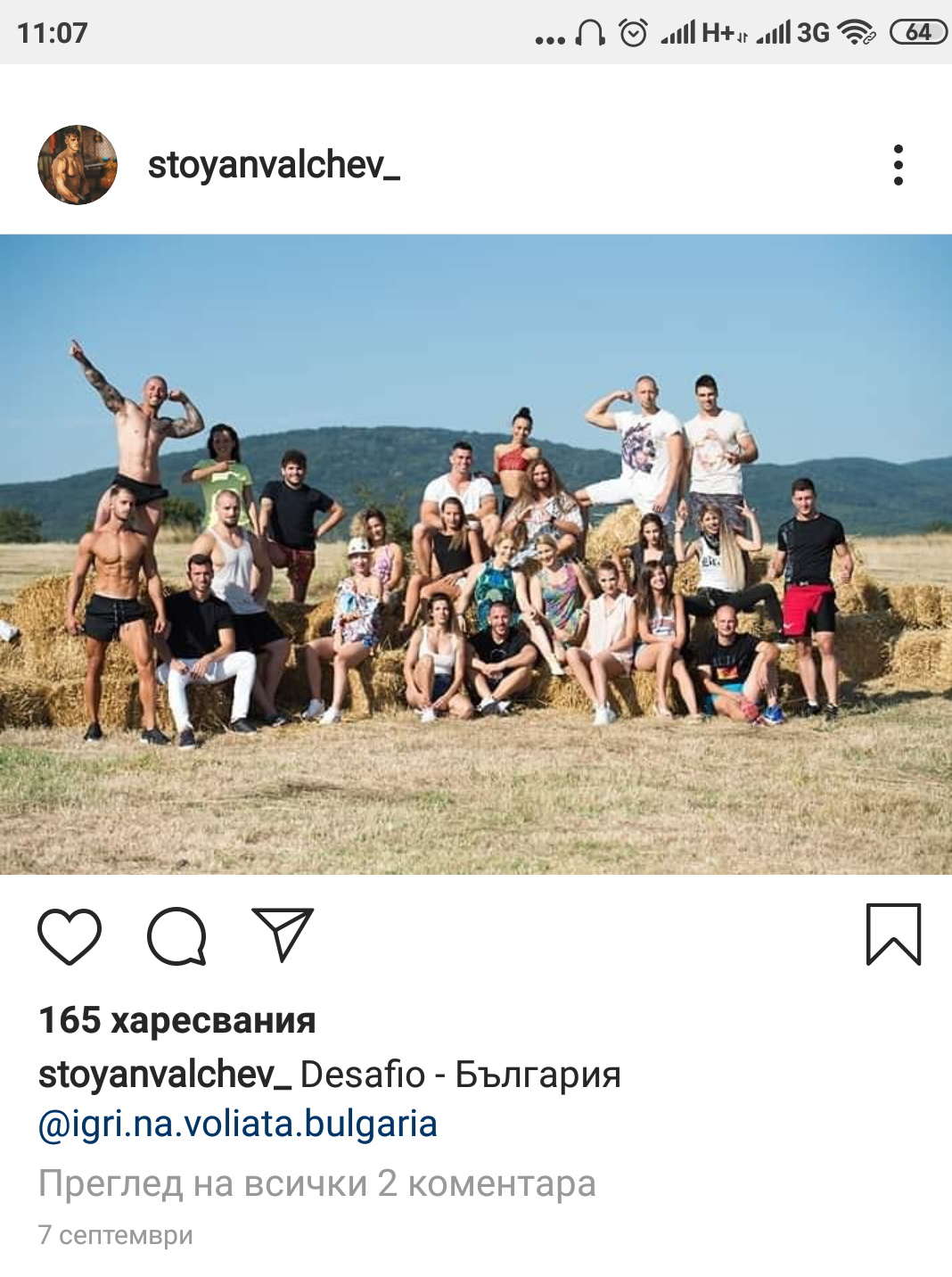Tap the alarm clock status icon

point(633,33)
